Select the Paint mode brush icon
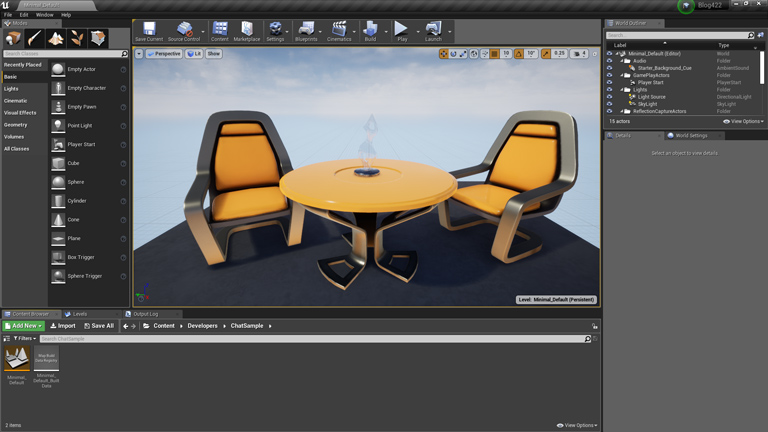This screenshot has height=432, width=768. [34, 38]
